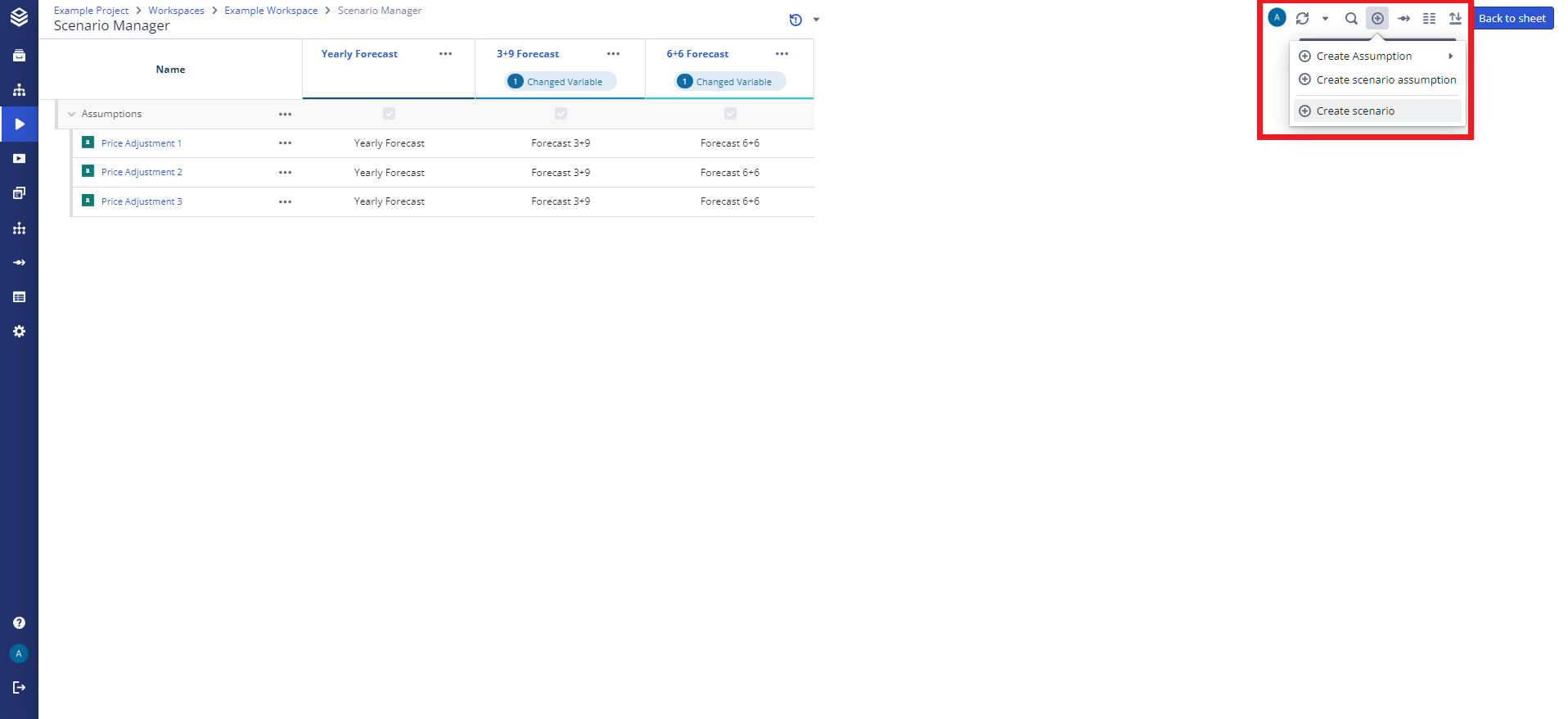Choose Create scenario assumption menu entry
Image resolution: width=1568 pixels, height=719 pixels.
pos(1386,80)
